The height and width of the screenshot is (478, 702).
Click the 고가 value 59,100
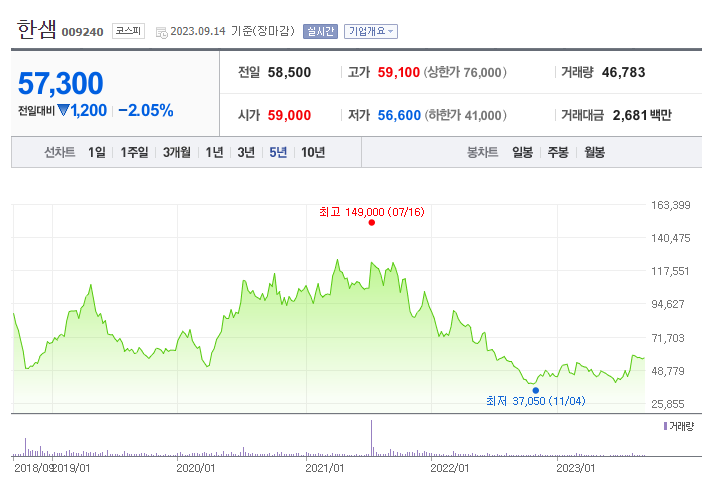[398, 72]
